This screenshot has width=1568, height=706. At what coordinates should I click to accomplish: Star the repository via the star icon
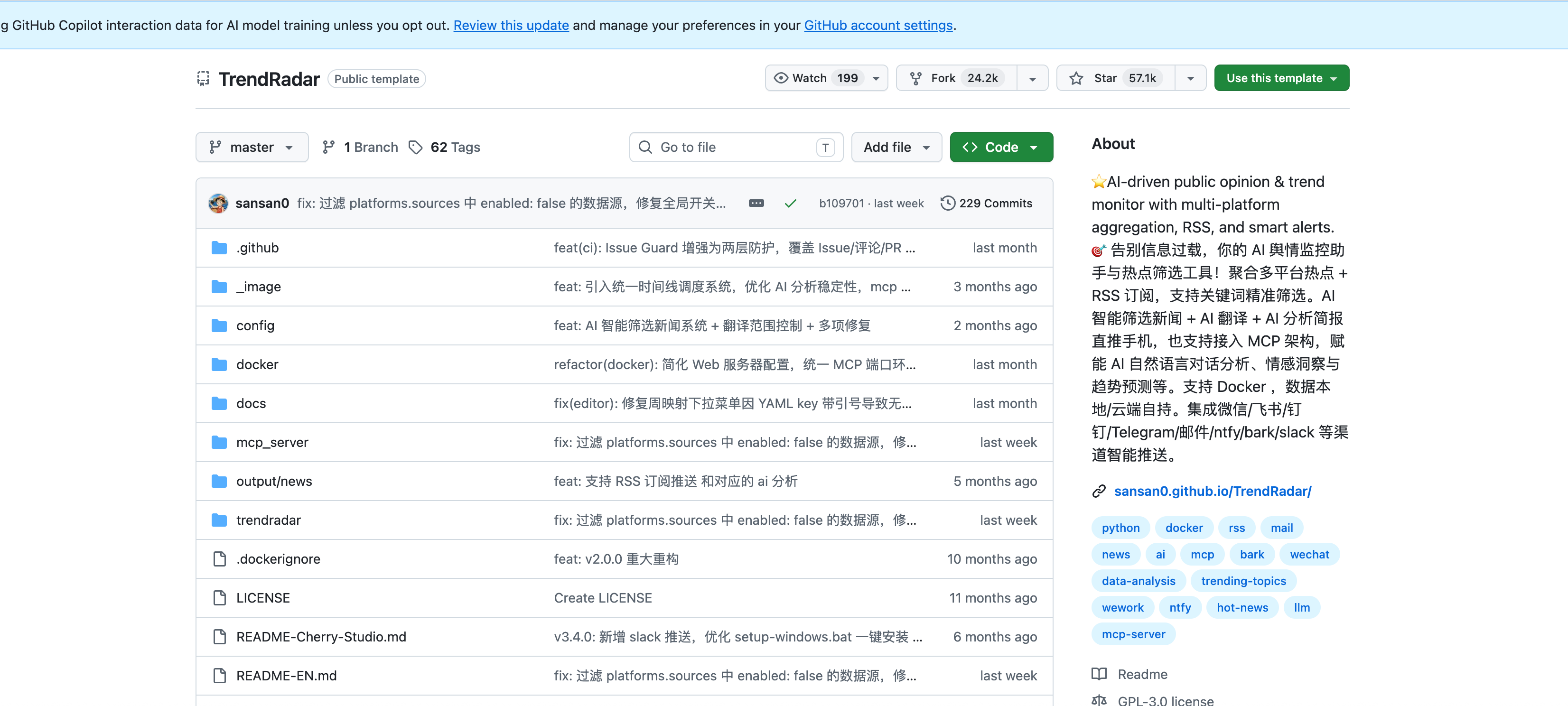(x=1076, y=78)
